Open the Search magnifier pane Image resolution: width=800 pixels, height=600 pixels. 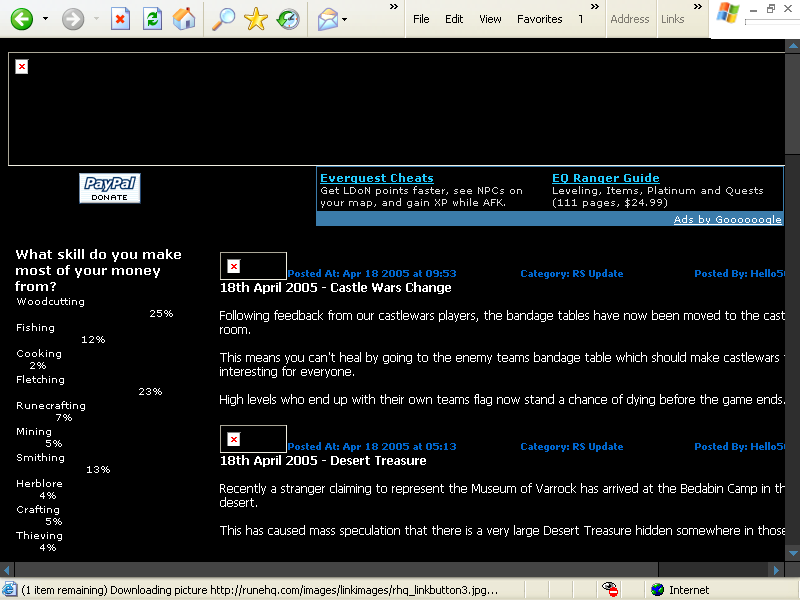click(223, 19)
